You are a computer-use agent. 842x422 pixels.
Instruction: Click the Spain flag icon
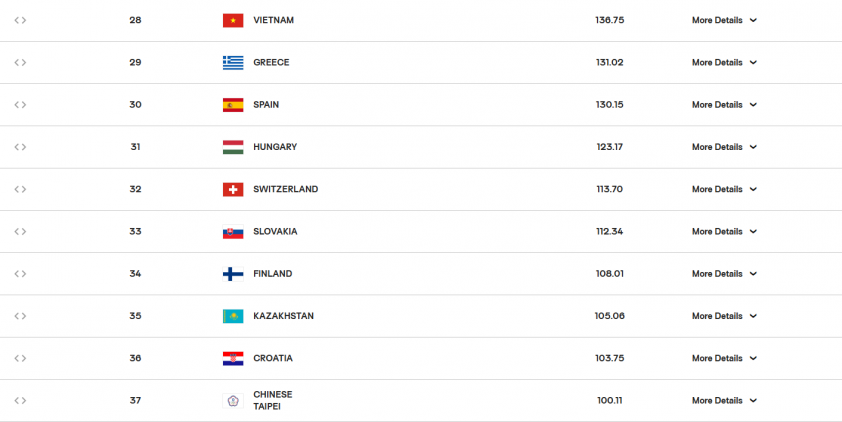(232, 105)
